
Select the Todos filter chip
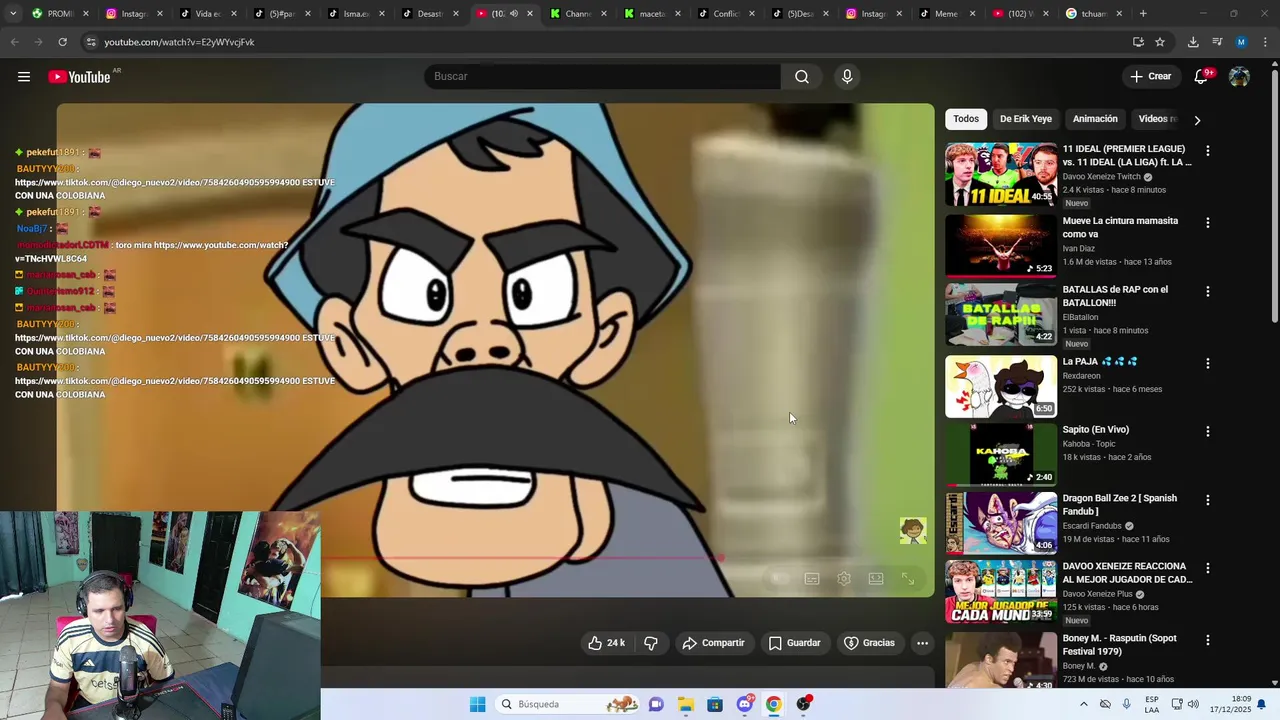(x=966, y=119)
